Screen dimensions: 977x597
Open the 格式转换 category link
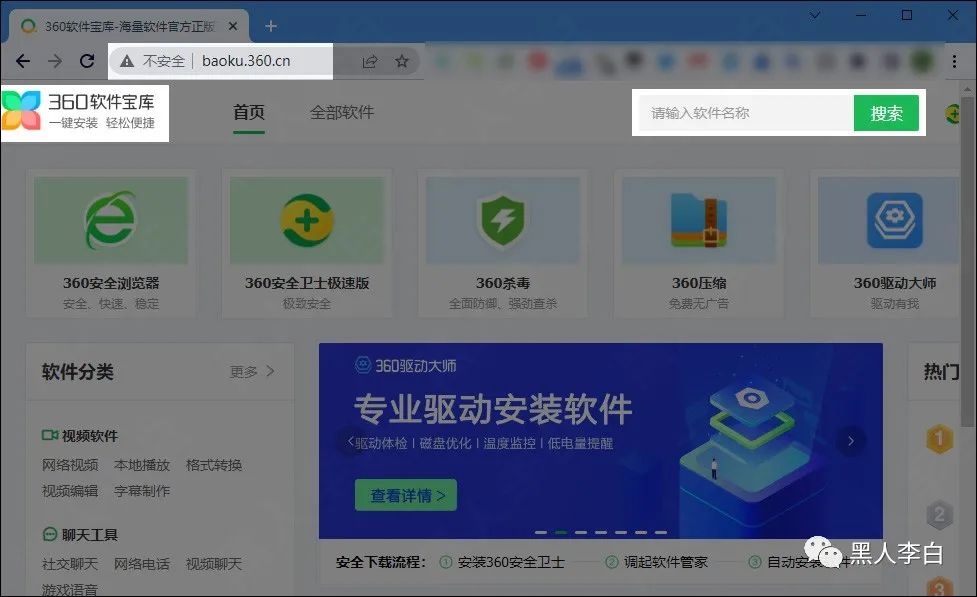214,465
